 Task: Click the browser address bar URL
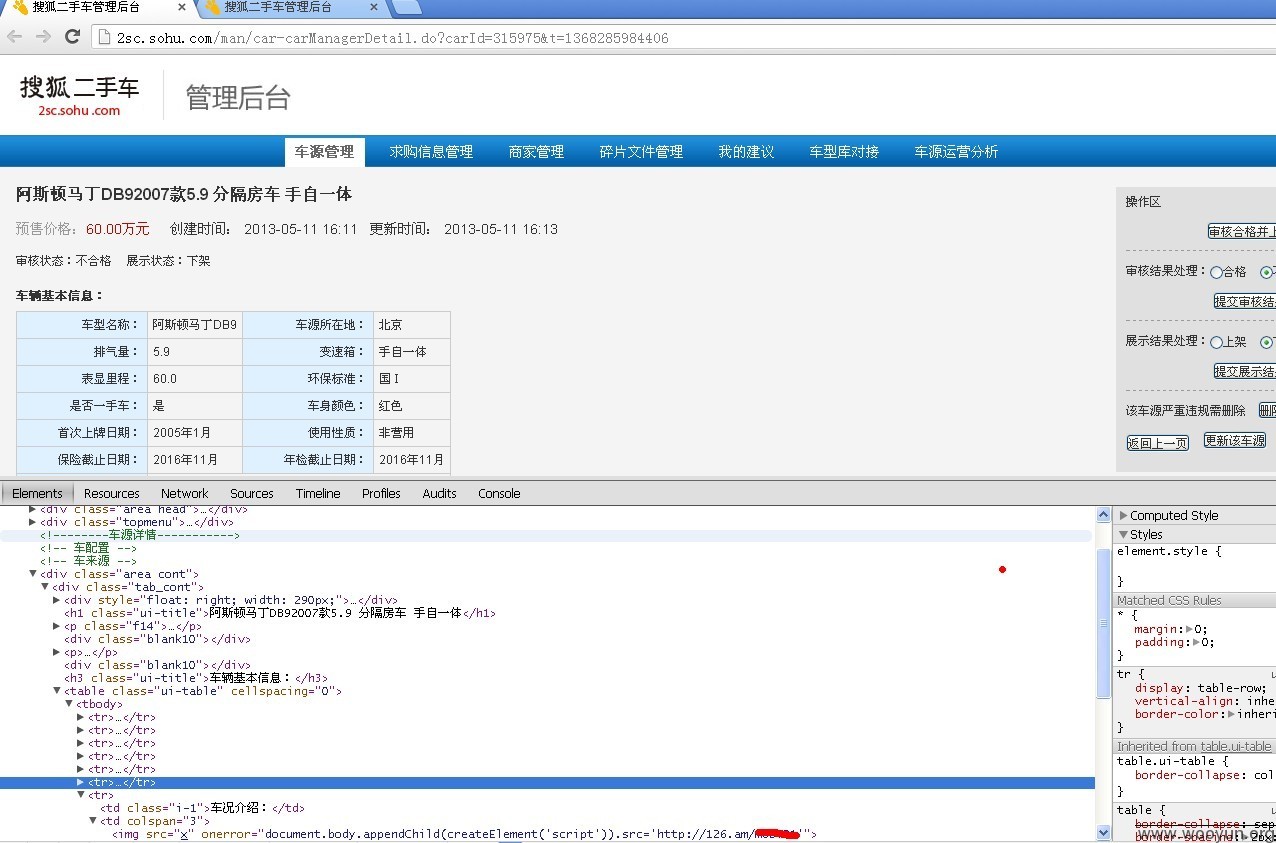click(392, 38)
